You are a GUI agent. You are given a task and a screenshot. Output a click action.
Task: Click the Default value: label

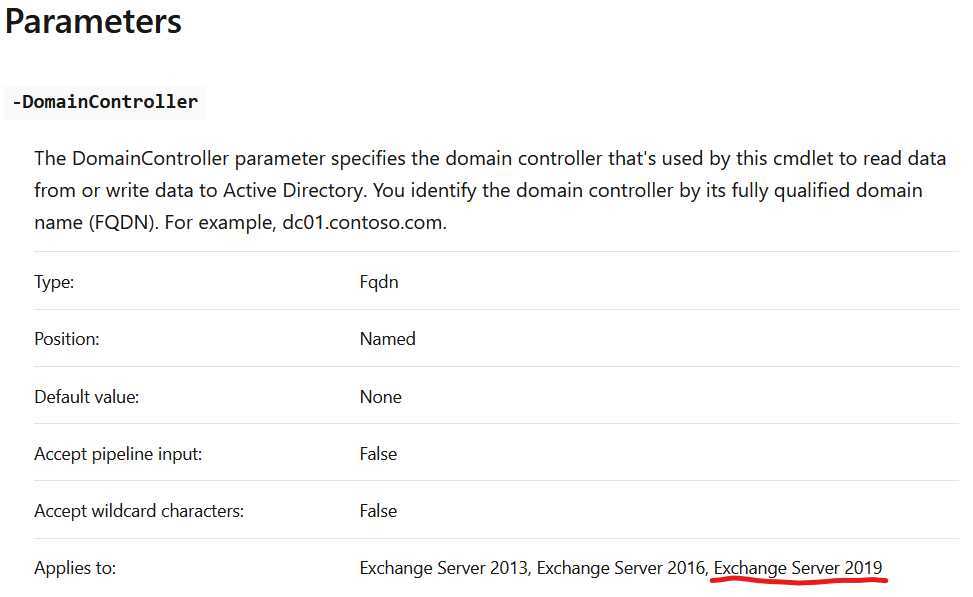point(86,397)
